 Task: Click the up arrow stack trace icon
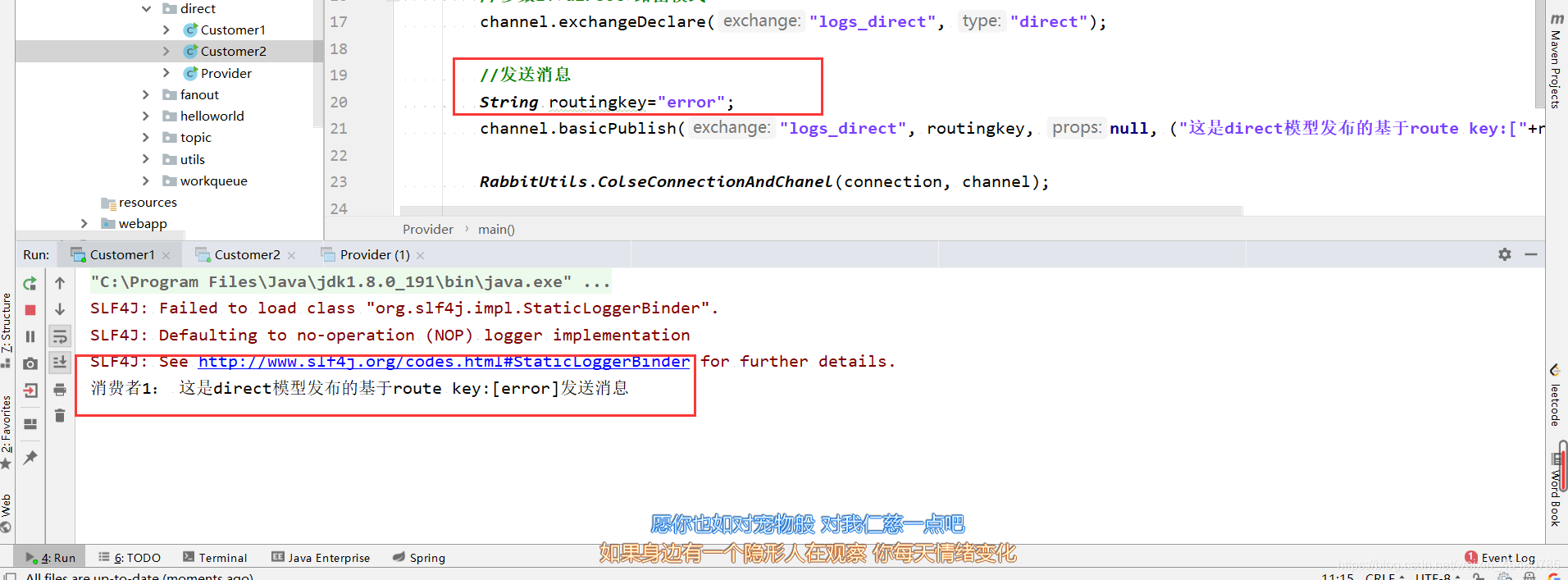click(60, 283)
